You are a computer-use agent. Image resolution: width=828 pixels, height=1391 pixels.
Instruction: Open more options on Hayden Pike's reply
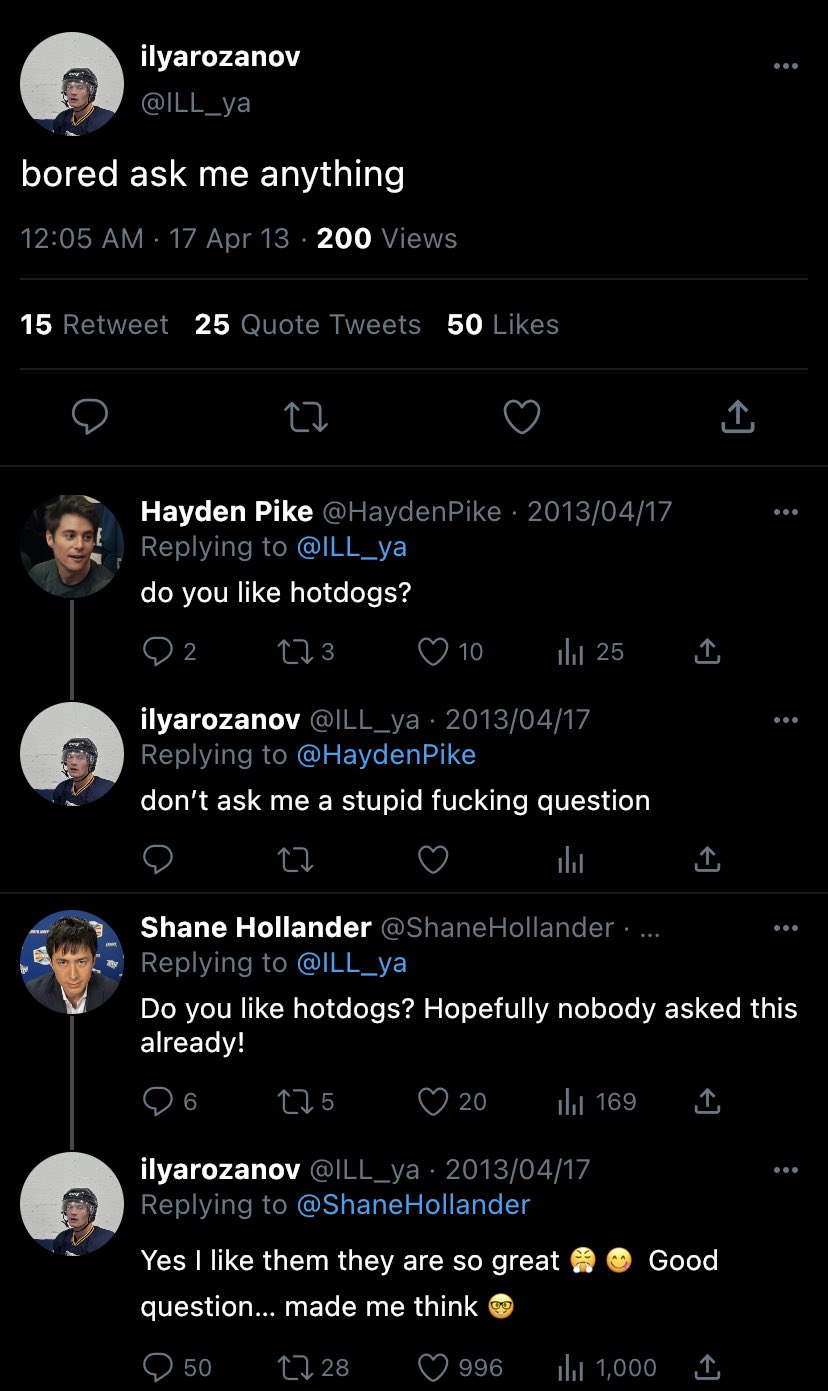[786, 512]
